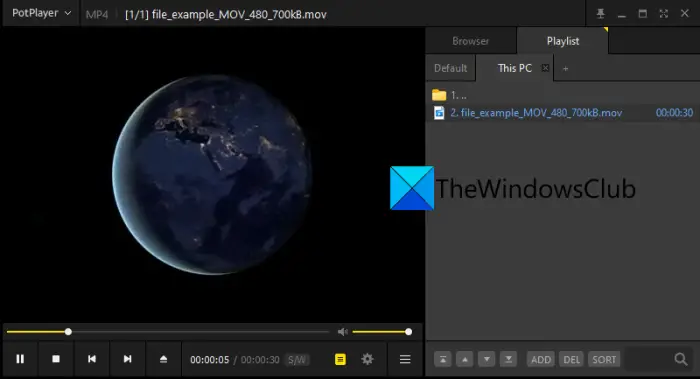Skip to the next track
Viewport: 700px width, 379px height.
[127, 359]
